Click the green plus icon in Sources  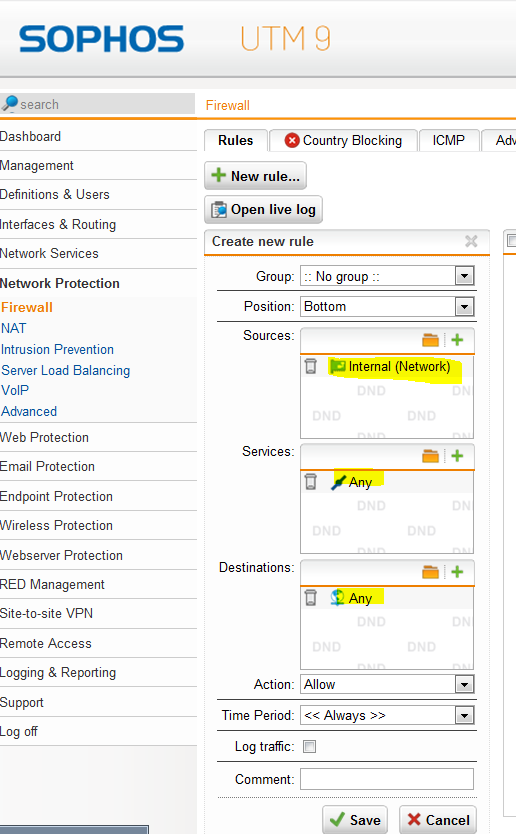pyautogui.click(x=457, y=340)
